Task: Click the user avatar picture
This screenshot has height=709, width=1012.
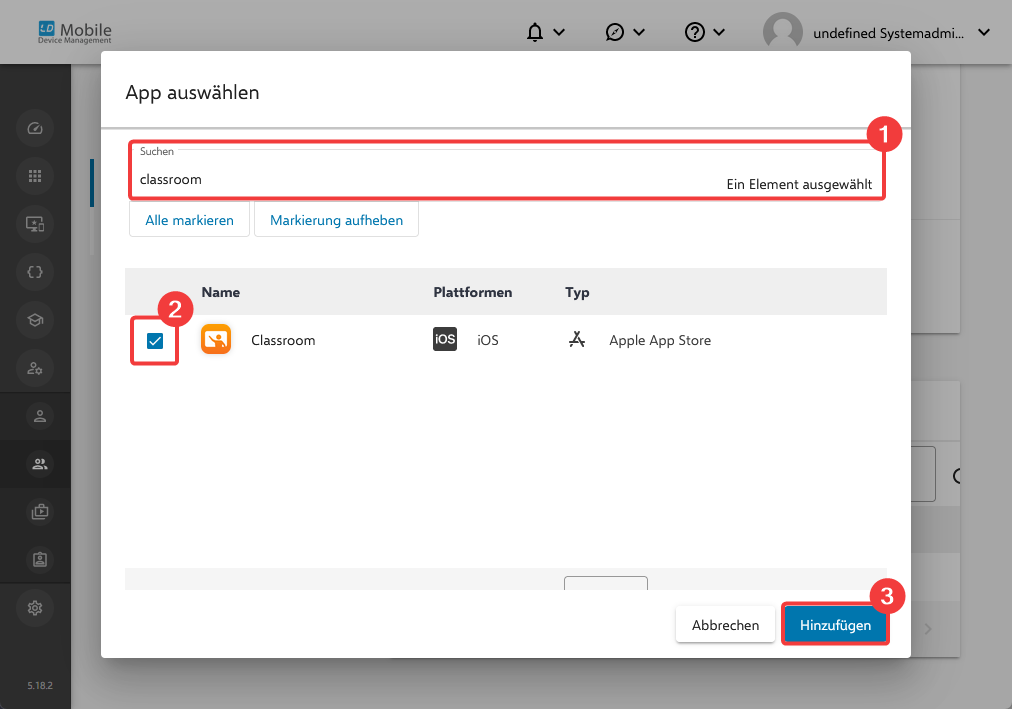Action: 782,32
